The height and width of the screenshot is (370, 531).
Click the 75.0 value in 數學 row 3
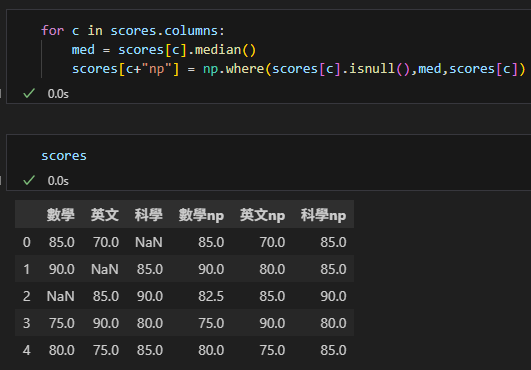click(62, 323)
